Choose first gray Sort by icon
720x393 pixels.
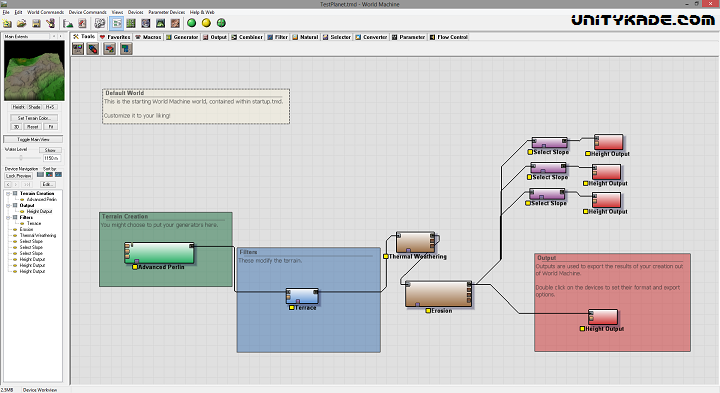pyautogui.click(x=40, y=174)
